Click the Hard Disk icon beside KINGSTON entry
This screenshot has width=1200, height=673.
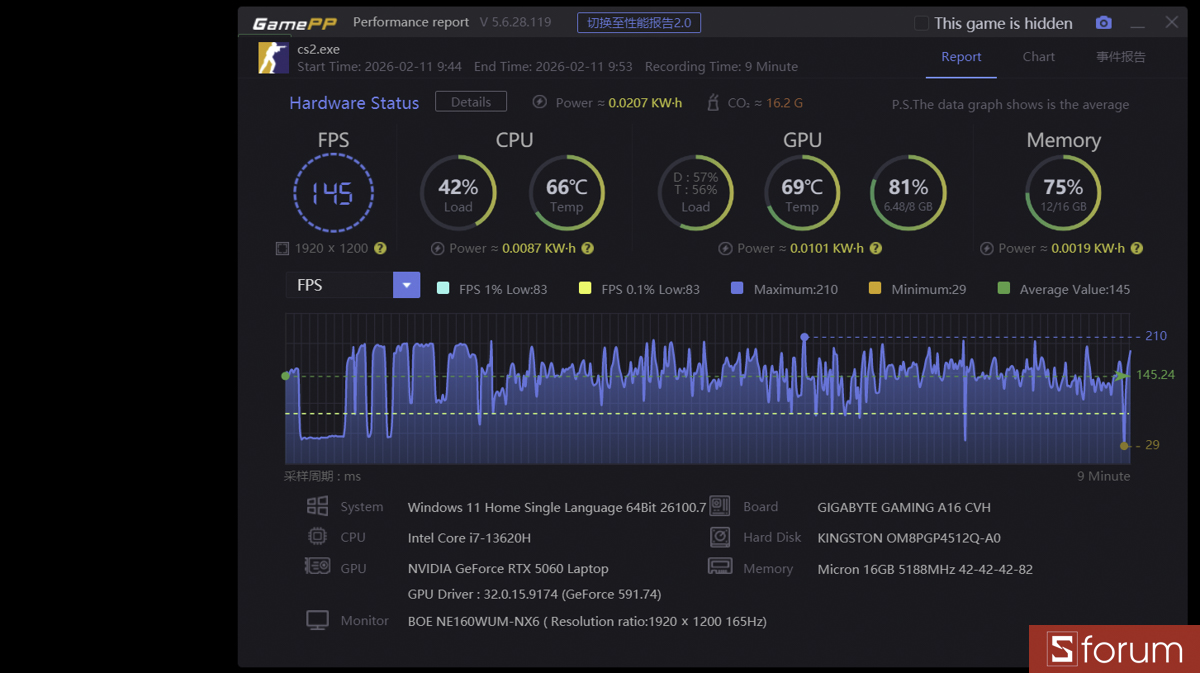(x=718, y=537)
